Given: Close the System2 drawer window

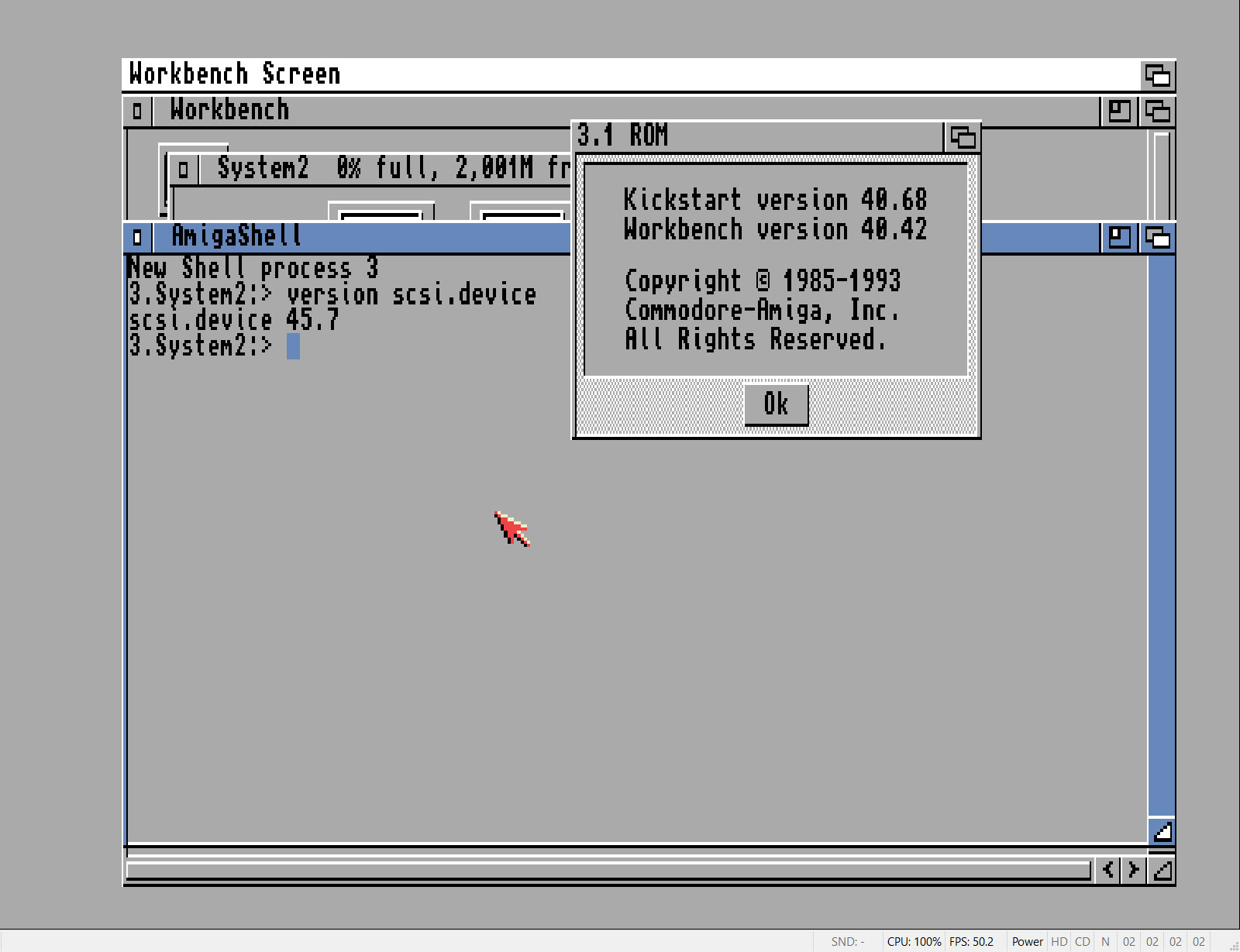Looking at the screenshot, I should tap(183, 169).
